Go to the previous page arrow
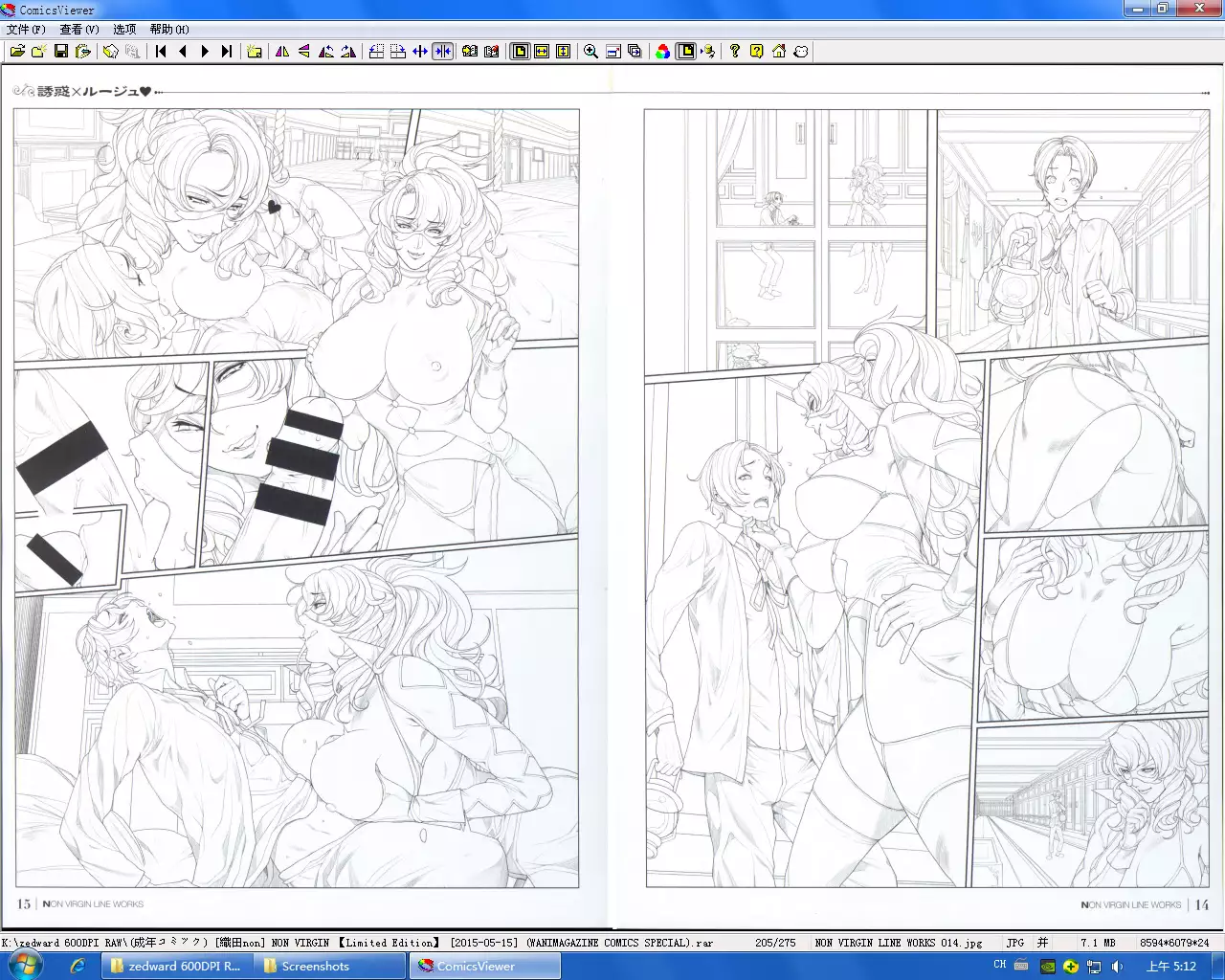Viewport: 1225px width, 980px height. tap(183, 52)
